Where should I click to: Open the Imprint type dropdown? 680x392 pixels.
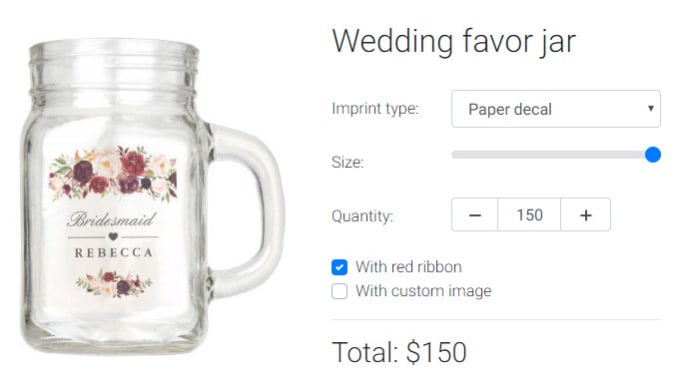point(556,109)
